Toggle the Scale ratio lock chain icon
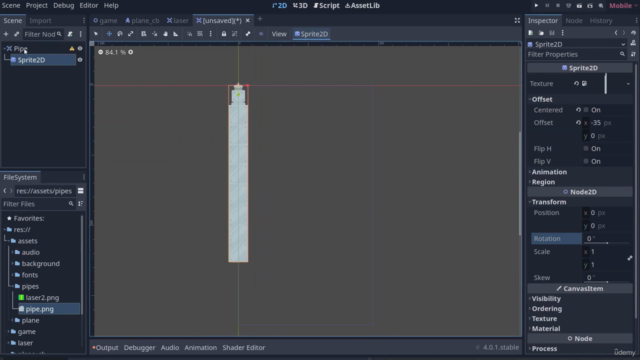Screen dimensions: 640x360 coord(630,258)
